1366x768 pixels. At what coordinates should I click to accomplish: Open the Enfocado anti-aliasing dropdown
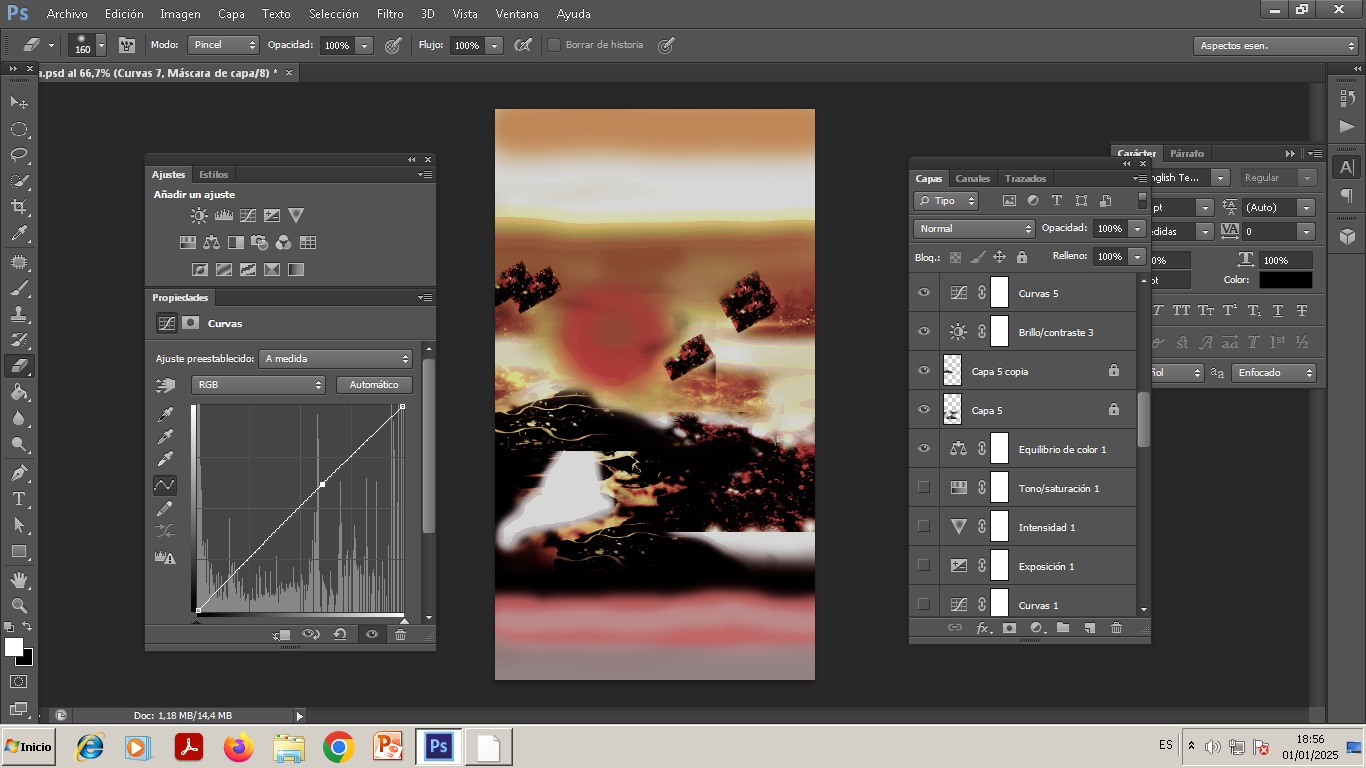(1273, 372)
